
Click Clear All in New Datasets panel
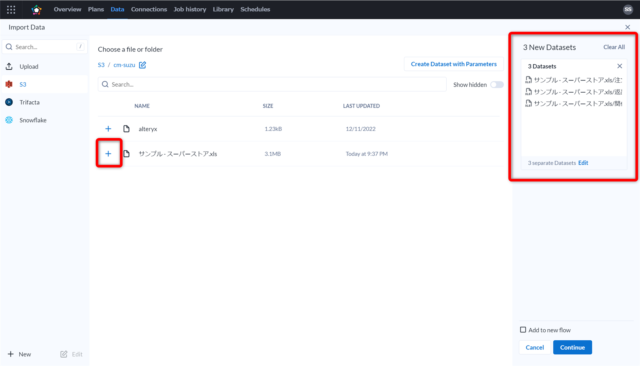(614, 47)
